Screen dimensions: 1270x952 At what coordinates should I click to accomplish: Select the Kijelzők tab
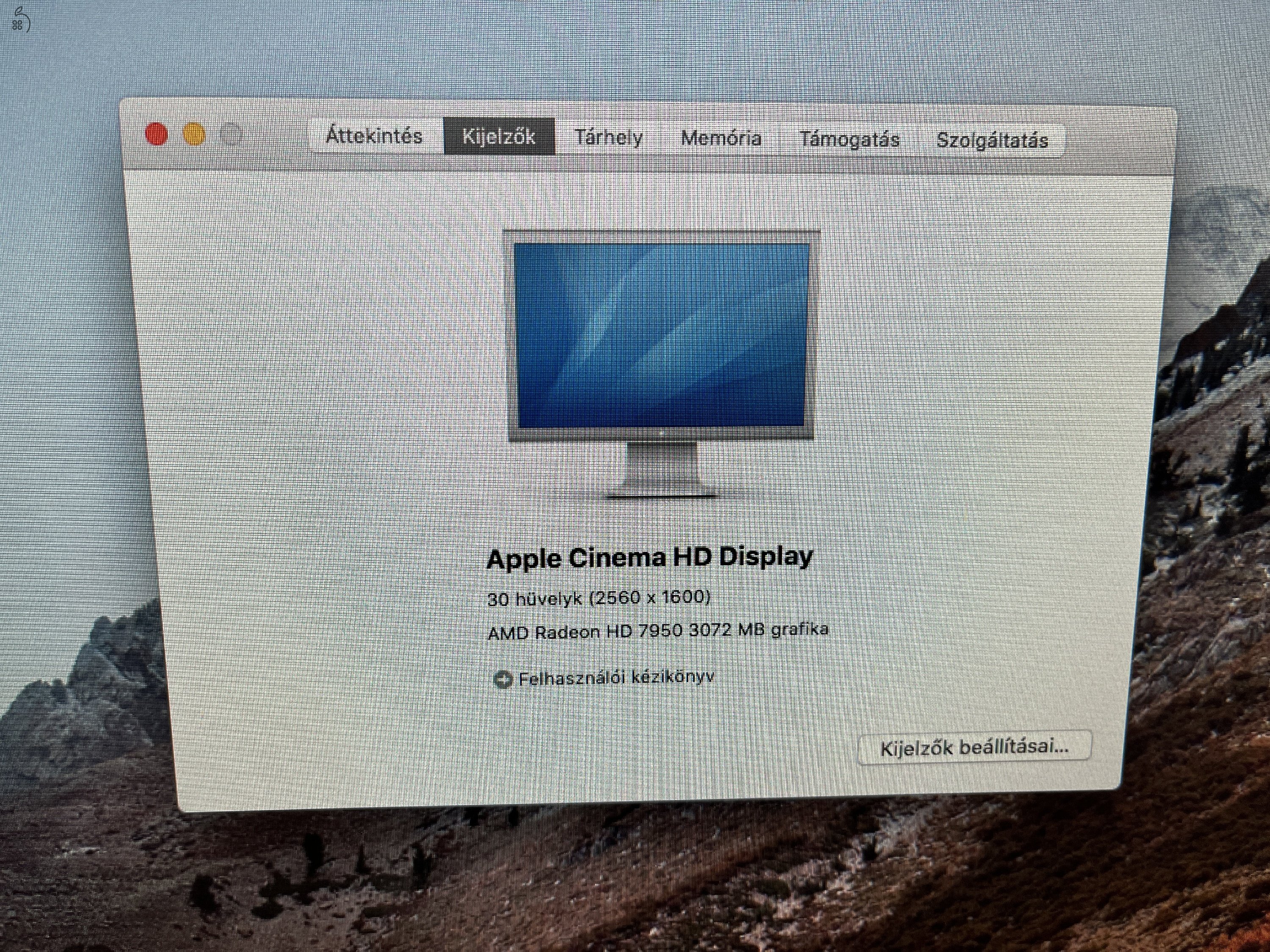[x=498, y=137]
